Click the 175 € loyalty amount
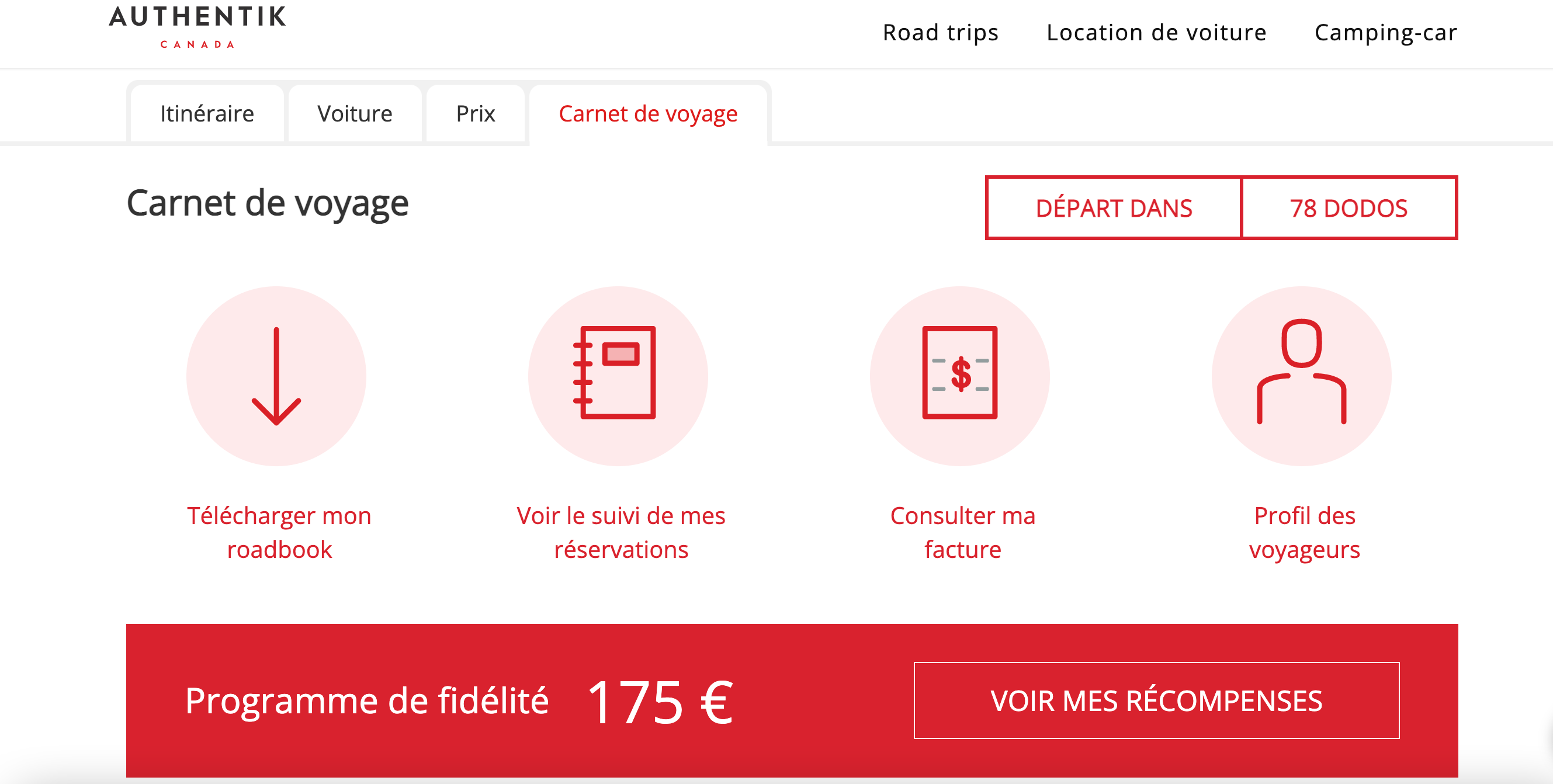This screenshot has height=784, width=1553. coord(660,702)
